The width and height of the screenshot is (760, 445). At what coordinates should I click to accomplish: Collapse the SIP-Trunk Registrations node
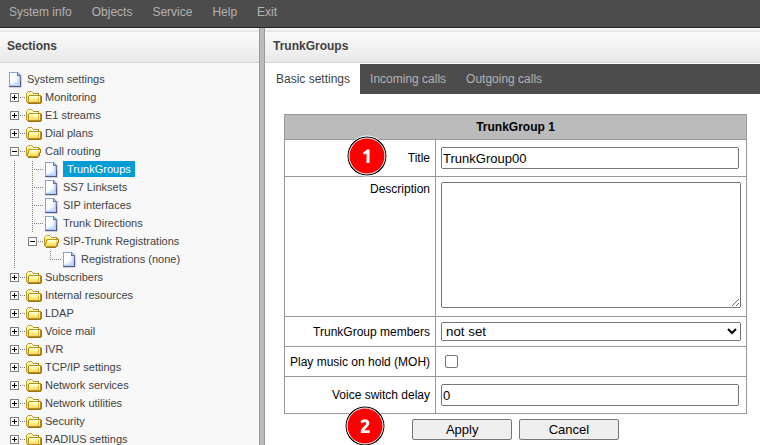tap(32, 241)
